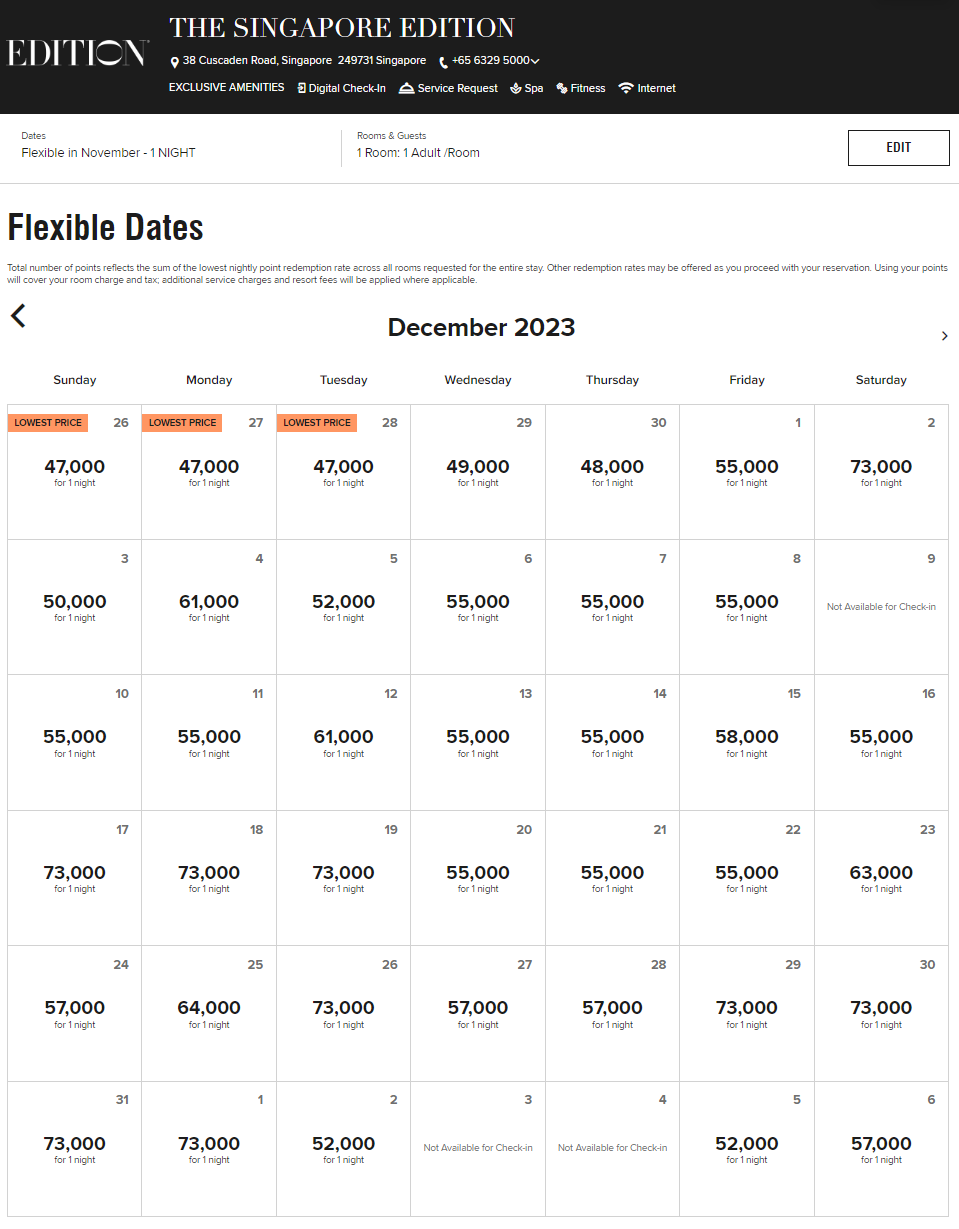This screenshot has width=959, height=1229.
Task: Click the Service Request bell icon
Action: click(406, 88)
